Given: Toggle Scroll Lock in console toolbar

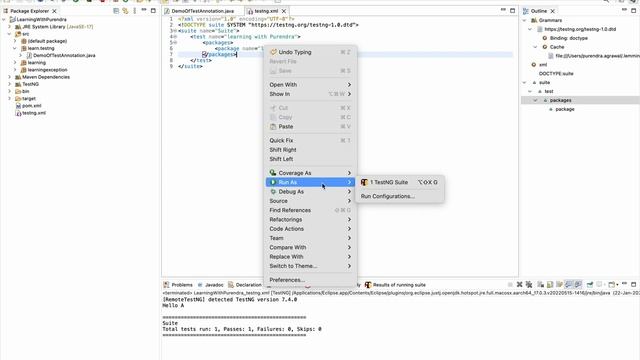Looking at the screenshot, I should [550, 284].
